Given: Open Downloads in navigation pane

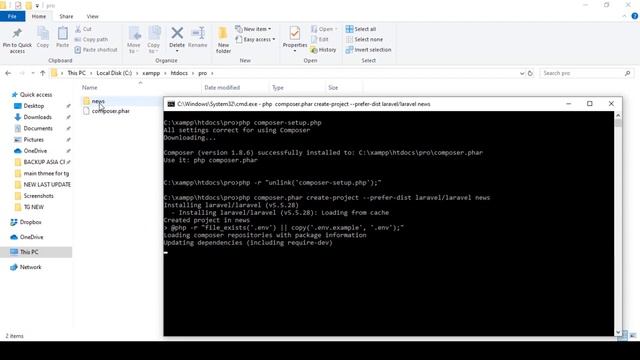Looking at the screenshot, I should [x=38, y=117].
